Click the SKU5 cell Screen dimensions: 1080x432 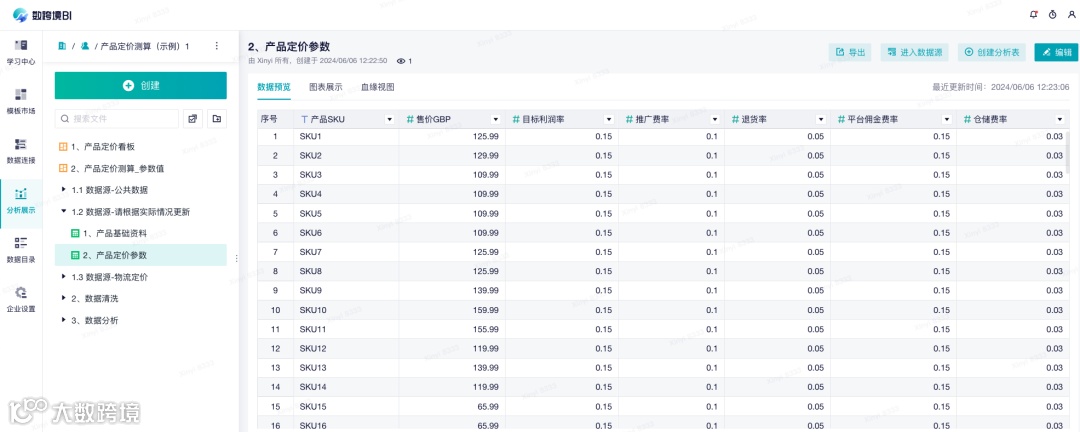tap(346, 214)
